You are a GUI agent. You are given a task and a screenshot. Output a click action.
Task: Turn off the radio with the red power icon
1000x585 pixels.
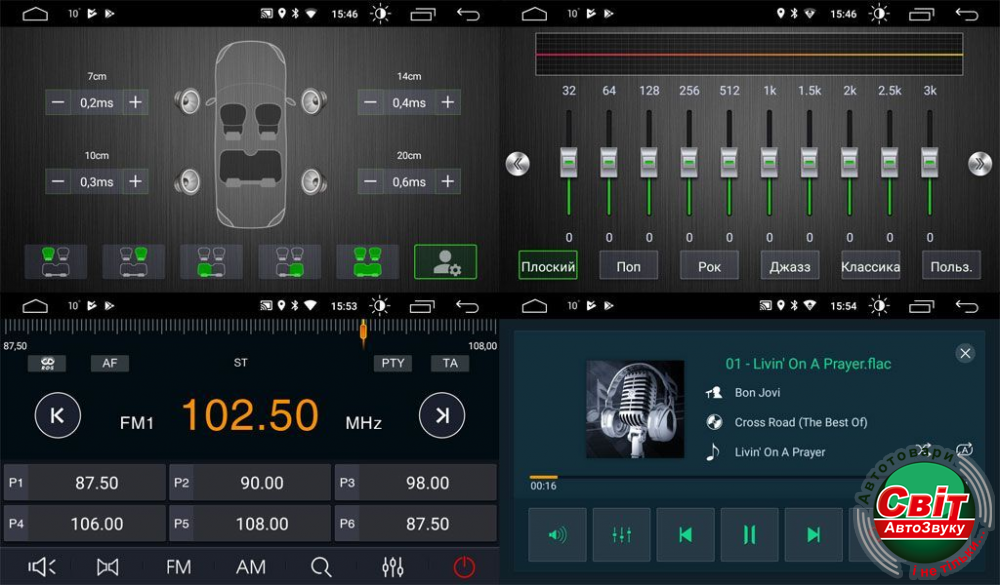coord(464,567)
